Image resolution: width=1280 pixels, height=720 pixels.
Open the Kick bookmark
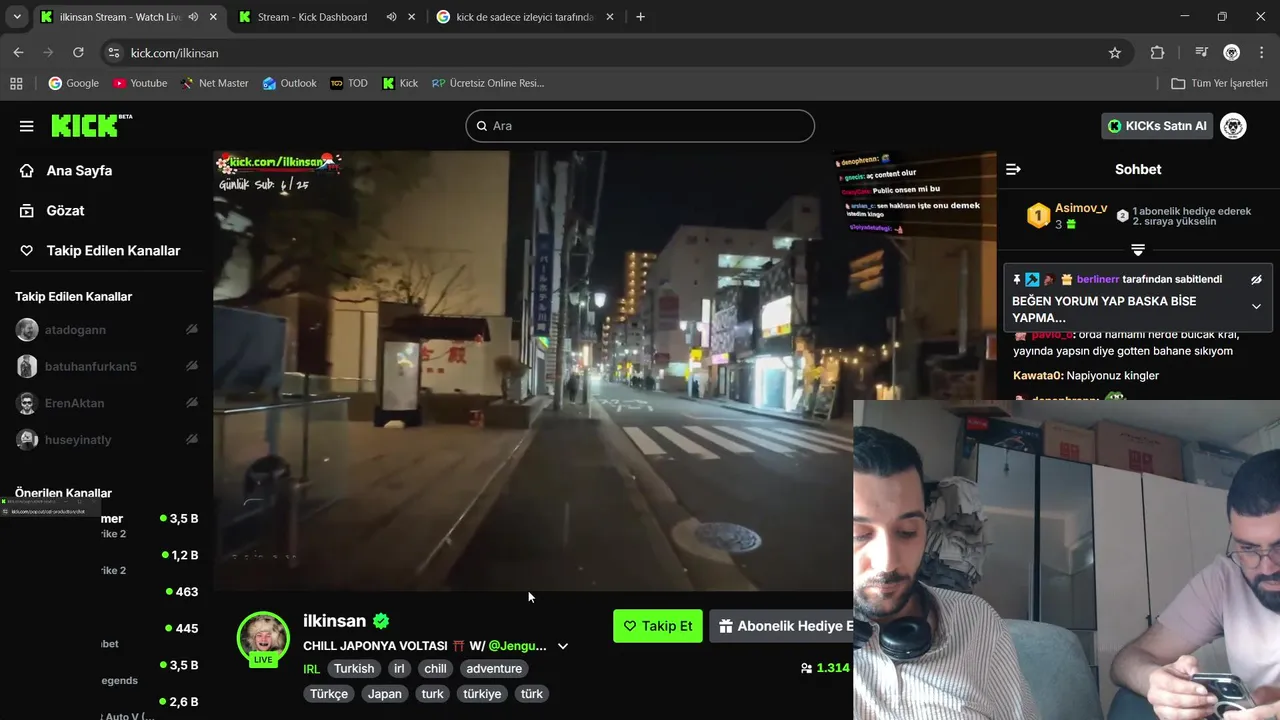coord(400,83)
